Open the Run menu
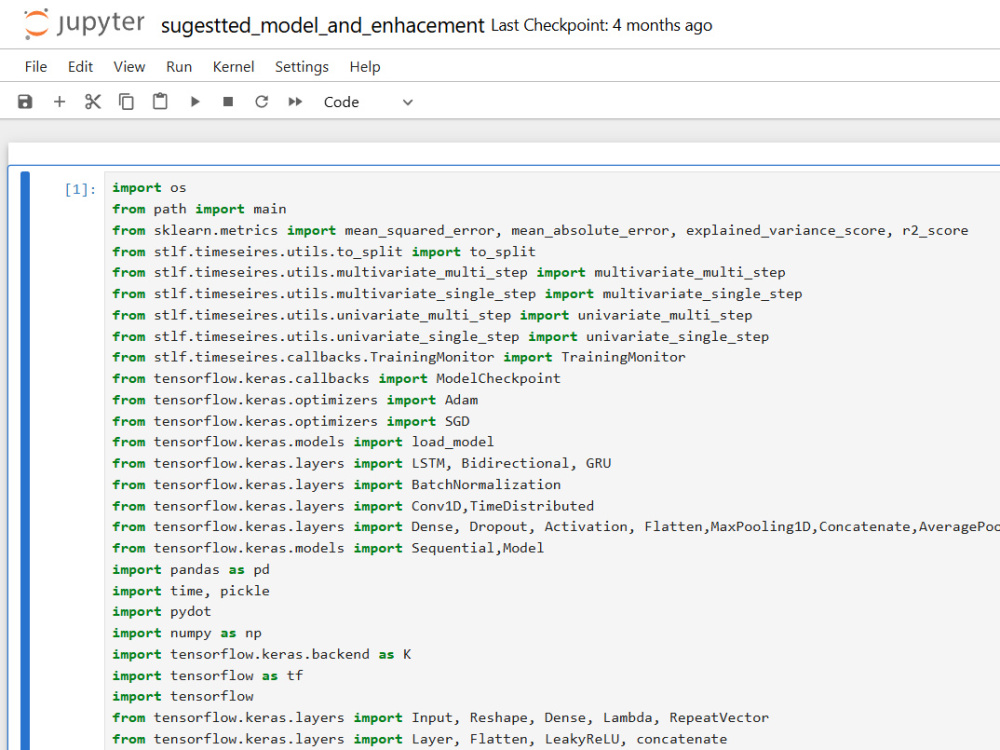 pyautogui.click(x=179, y=67)
